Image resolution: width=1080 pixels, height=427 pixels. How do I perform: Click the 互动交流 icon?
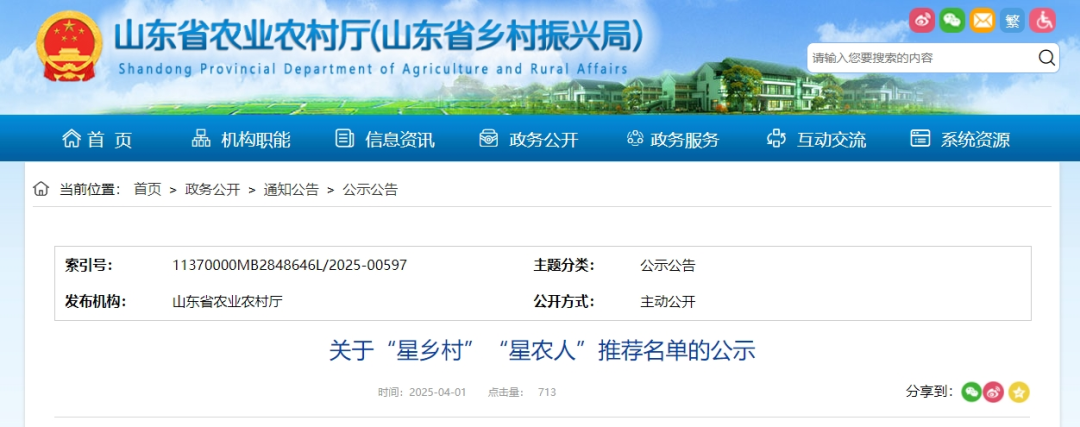point(776,138)
